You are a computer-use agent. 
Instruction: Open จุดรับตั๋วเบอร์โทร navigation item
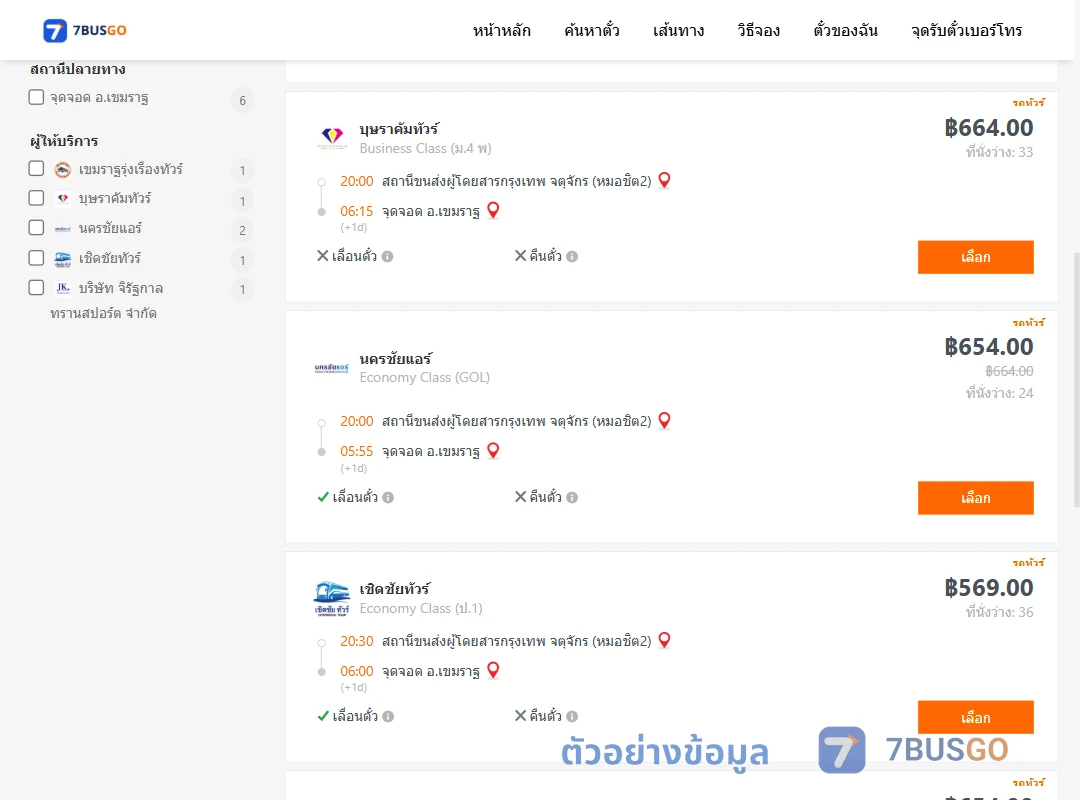966,30
